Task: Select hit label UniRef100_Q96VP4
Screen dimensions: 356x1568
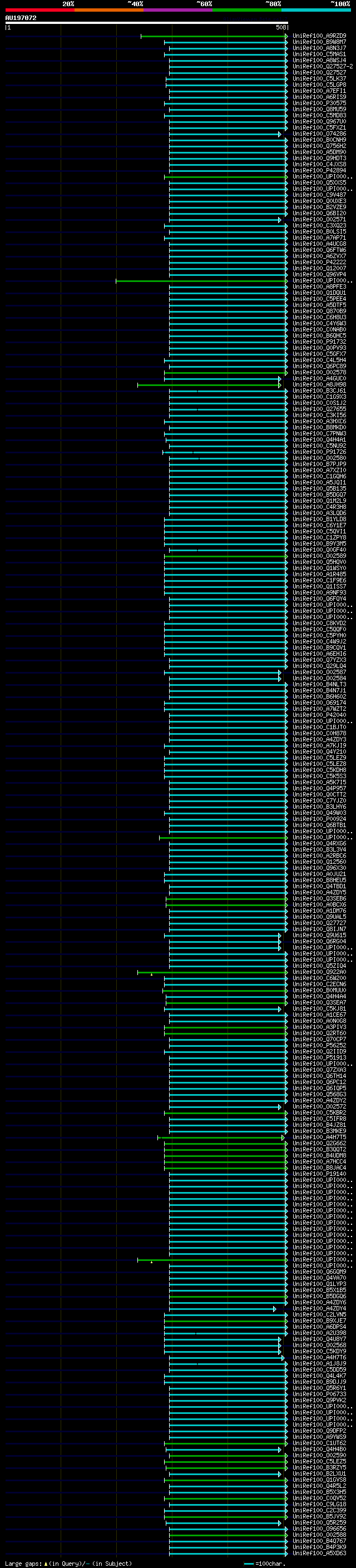Action: (319, 275)
